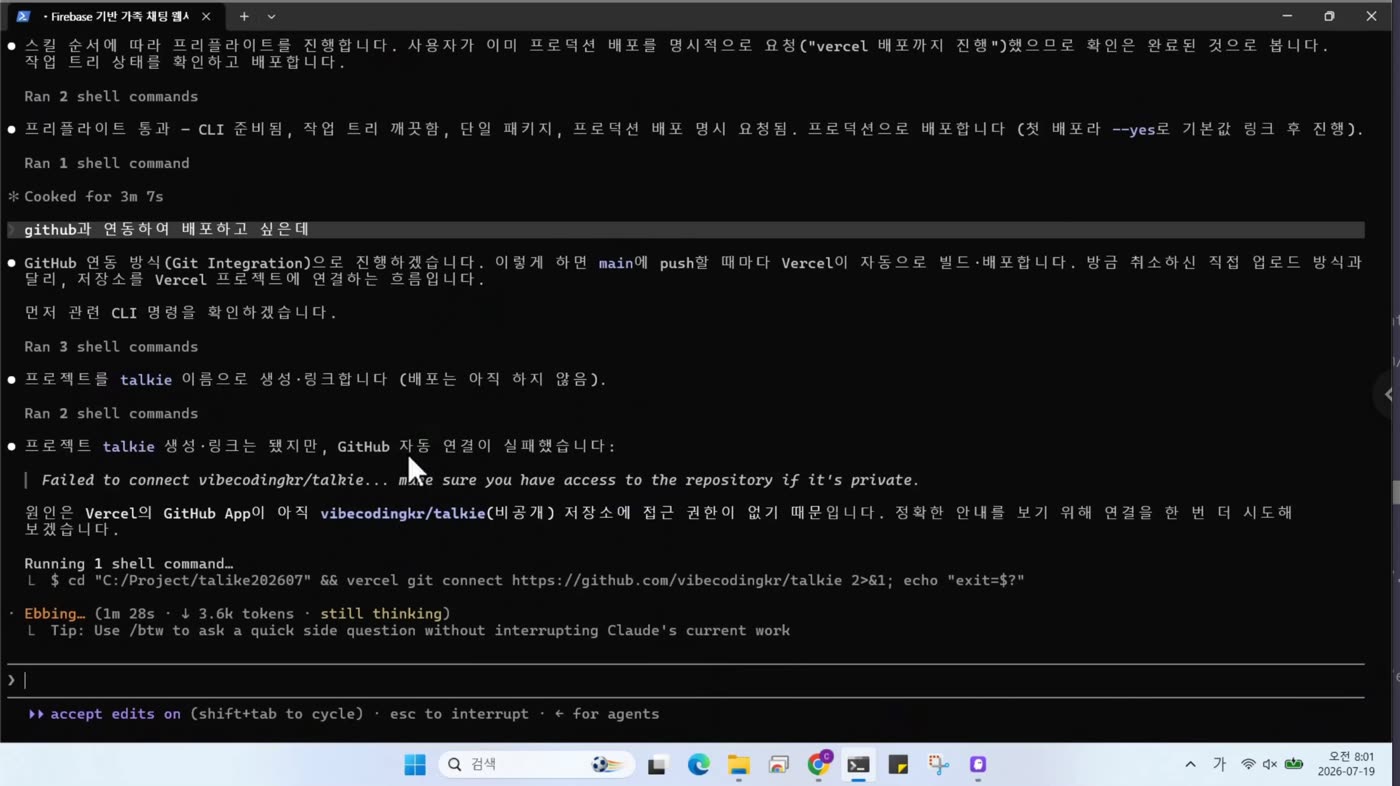Close the Firebase terminal tab

(x=206, y=16)
